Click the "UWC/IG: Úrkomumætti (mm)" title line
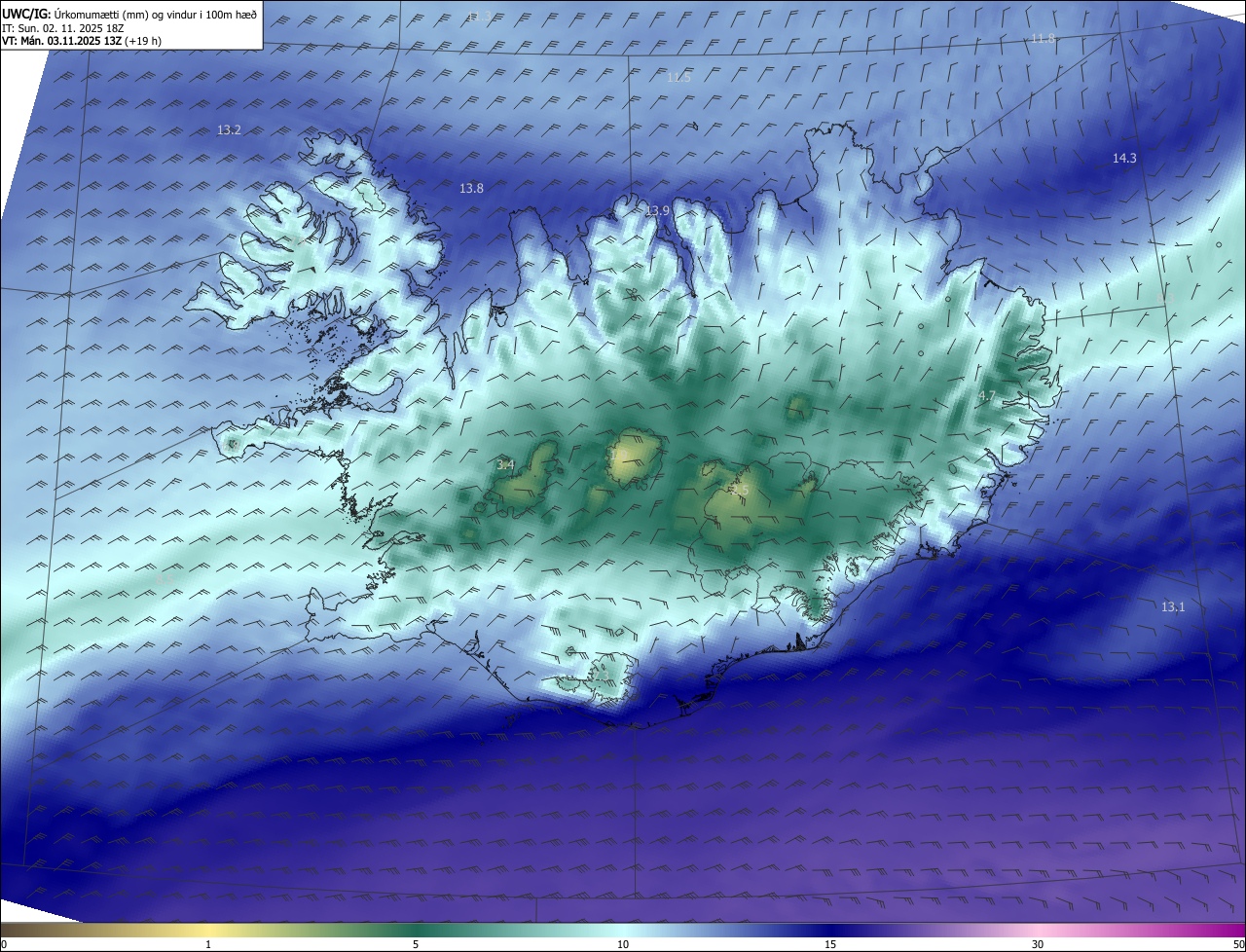The image size is (1246, 952). [128, 14]
